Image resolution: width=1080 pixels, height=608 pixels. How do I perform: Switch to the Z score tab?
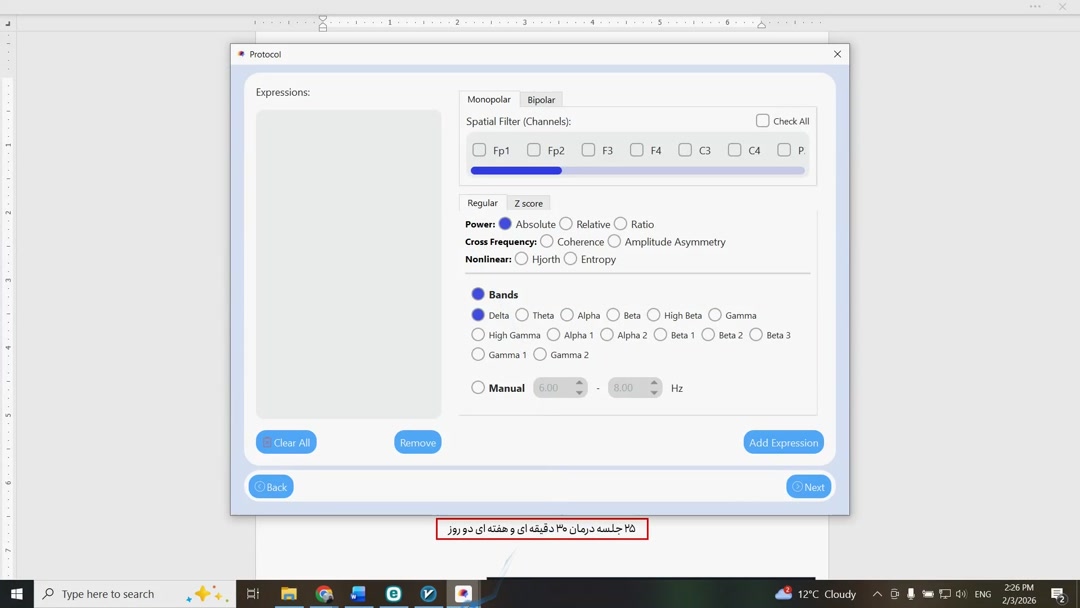pos(528,203)
